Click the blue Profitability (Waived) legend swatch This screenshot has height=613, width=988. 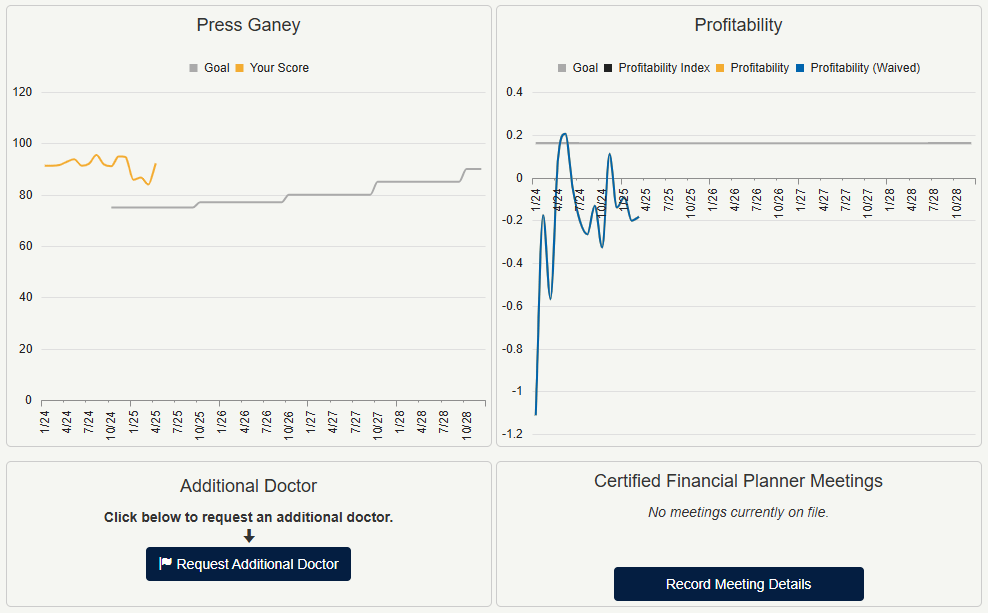(x=800, y=68)
